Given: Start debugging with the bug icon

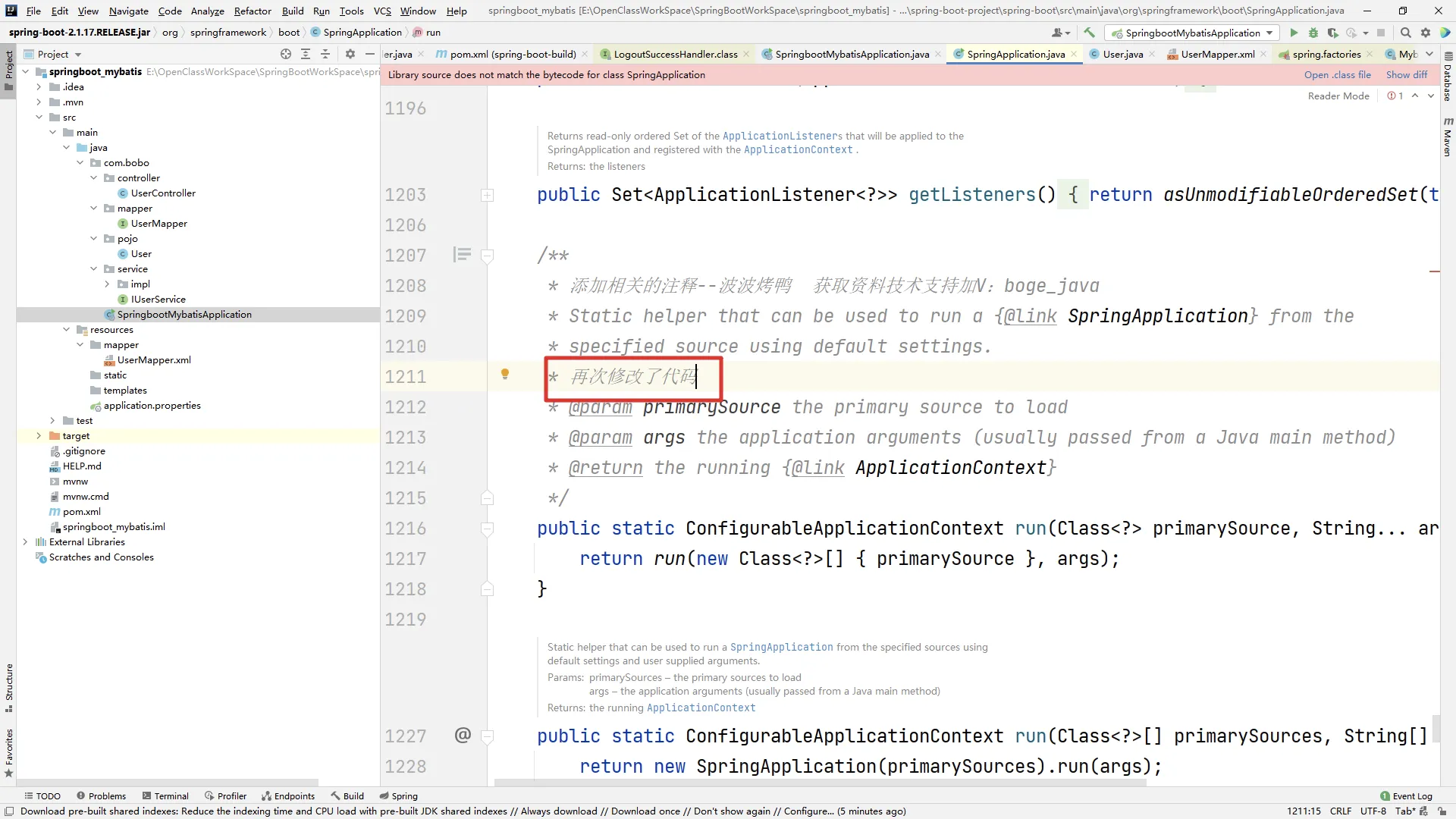Looking at the screenshot, I should click(1313, 33).
